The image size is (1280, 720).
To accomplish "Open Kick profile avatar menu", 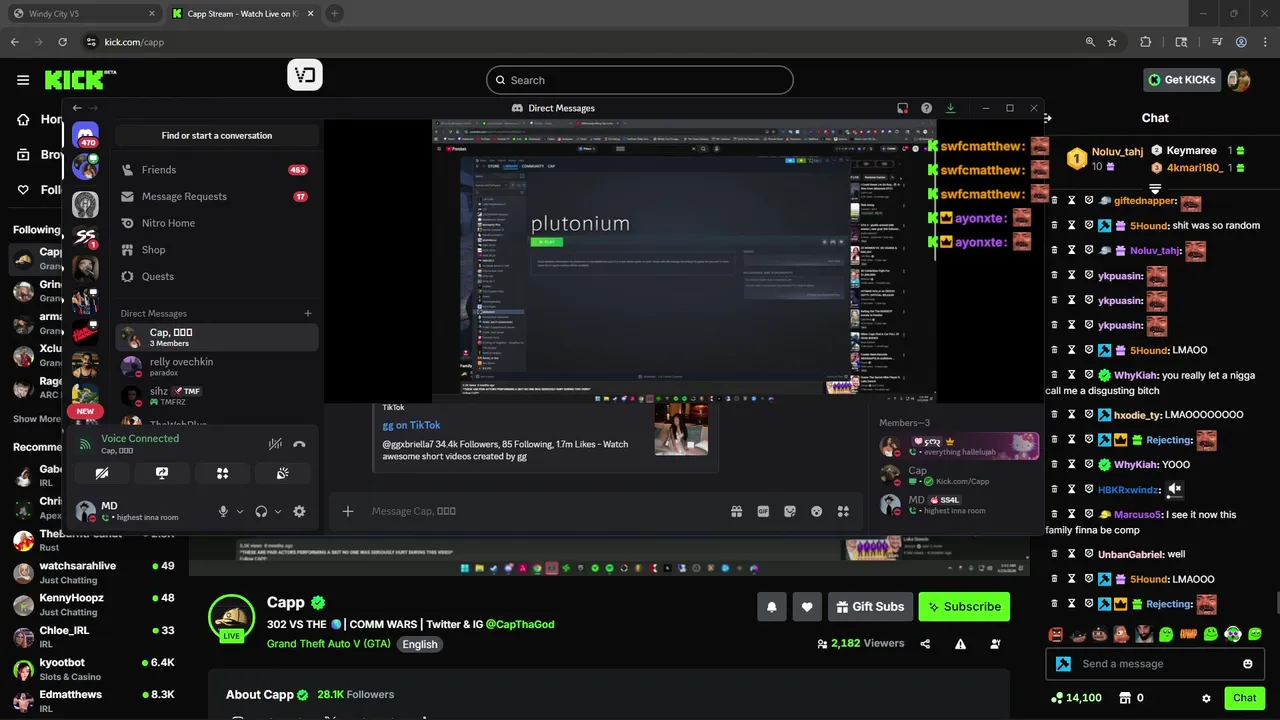I will point(1239,80).
